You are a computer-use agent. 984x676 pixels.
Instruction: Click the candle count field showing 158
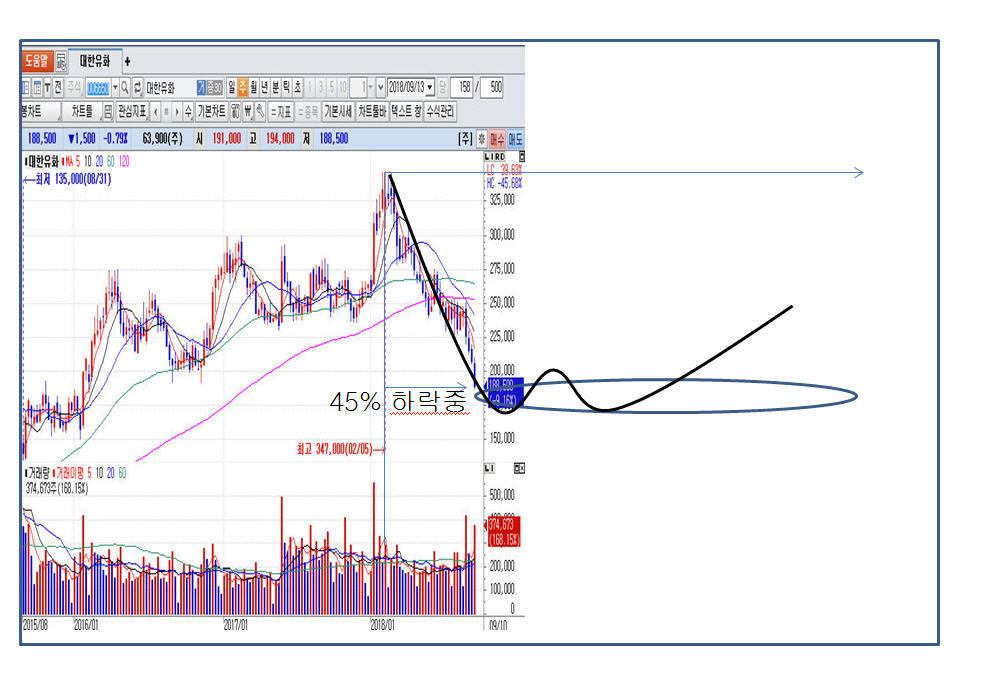[x=461, y=87]
